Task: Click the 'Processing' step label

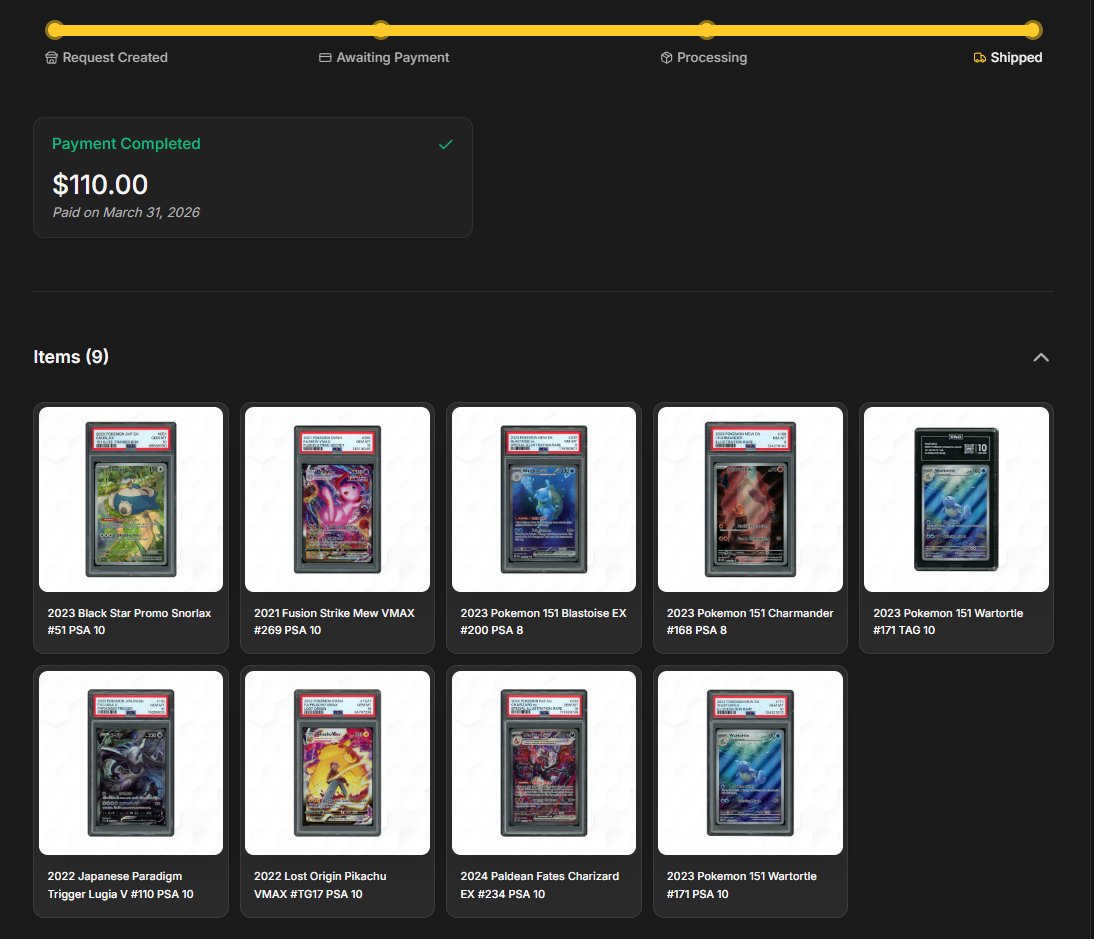Action: point(712,58)
